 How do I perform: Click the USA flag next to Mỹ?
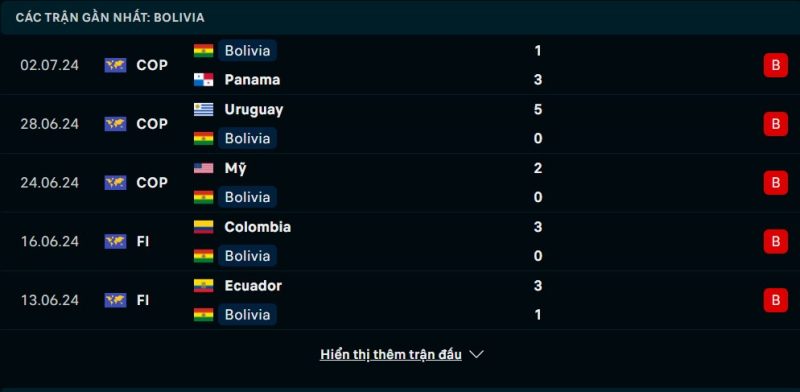tap(204, 168)
